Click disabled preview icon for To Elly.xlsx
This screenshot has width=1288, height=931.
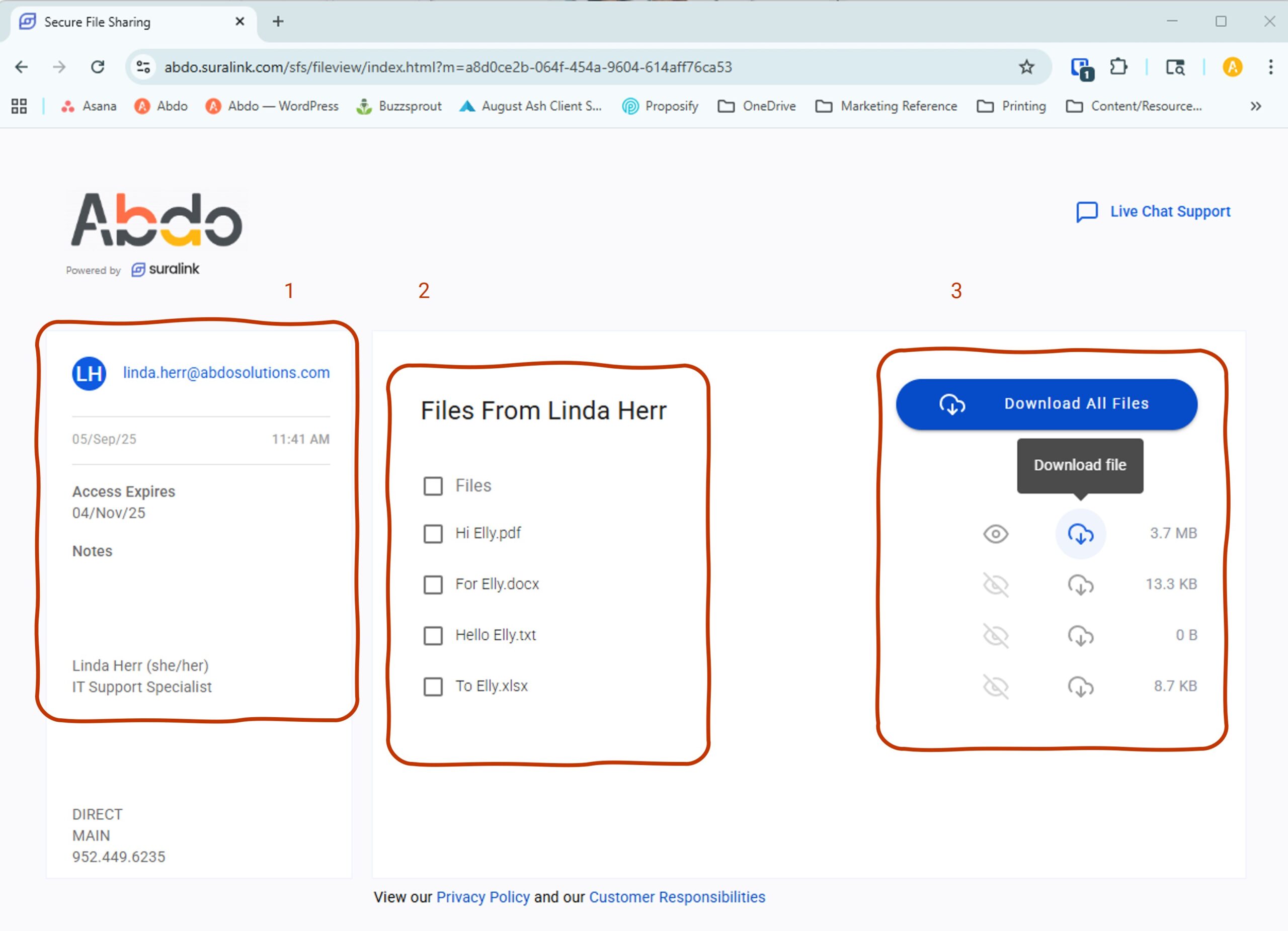[996, 687]
